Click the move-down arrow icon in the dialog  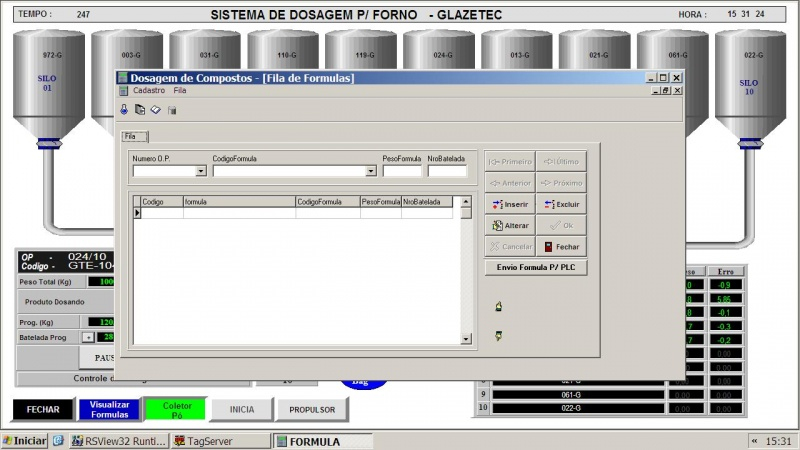tap(499, 335)
